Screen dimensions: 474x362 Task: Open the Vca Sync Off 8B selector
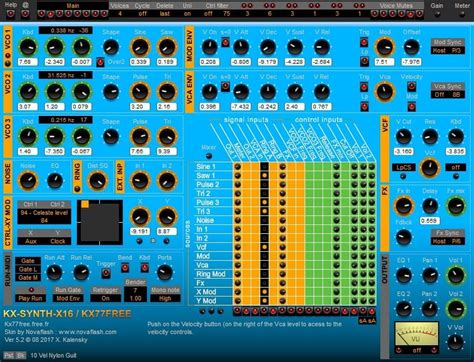click(448, 95)
